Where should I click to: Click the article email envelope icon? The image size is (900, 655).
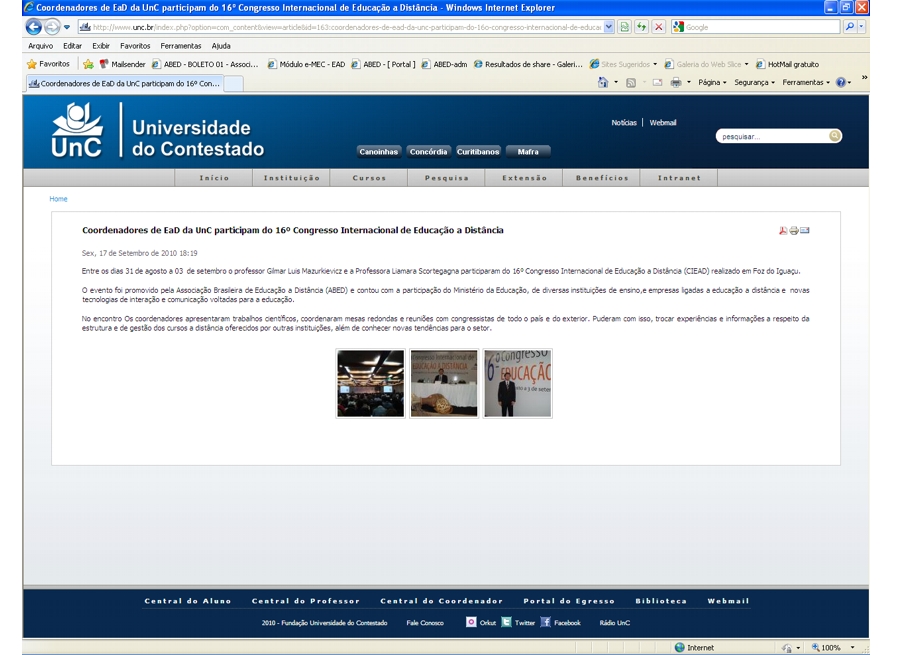click(x=805, y=230)
